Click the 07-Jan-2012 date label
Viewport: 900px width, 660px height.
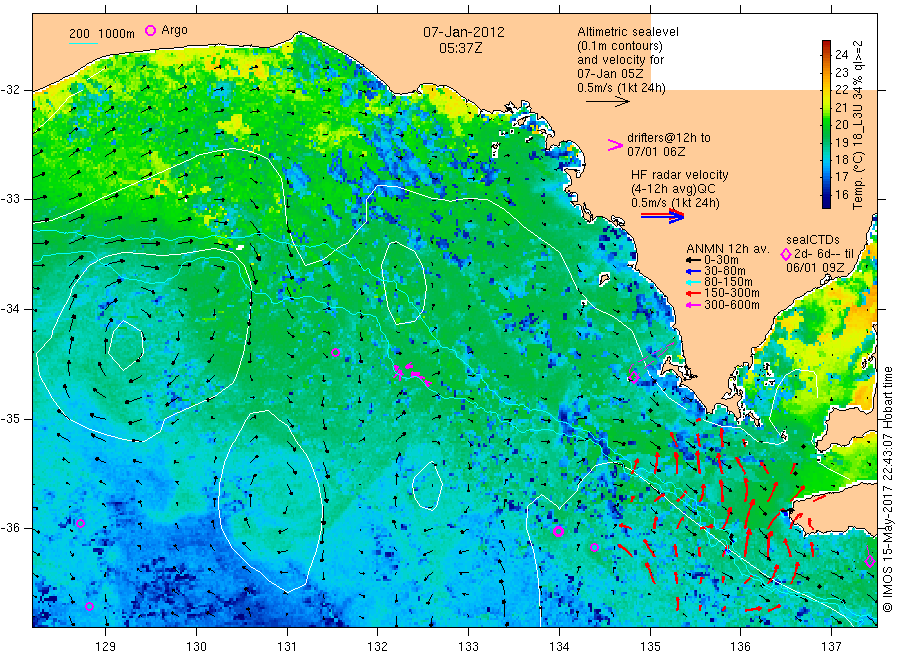tap(464, 32)
